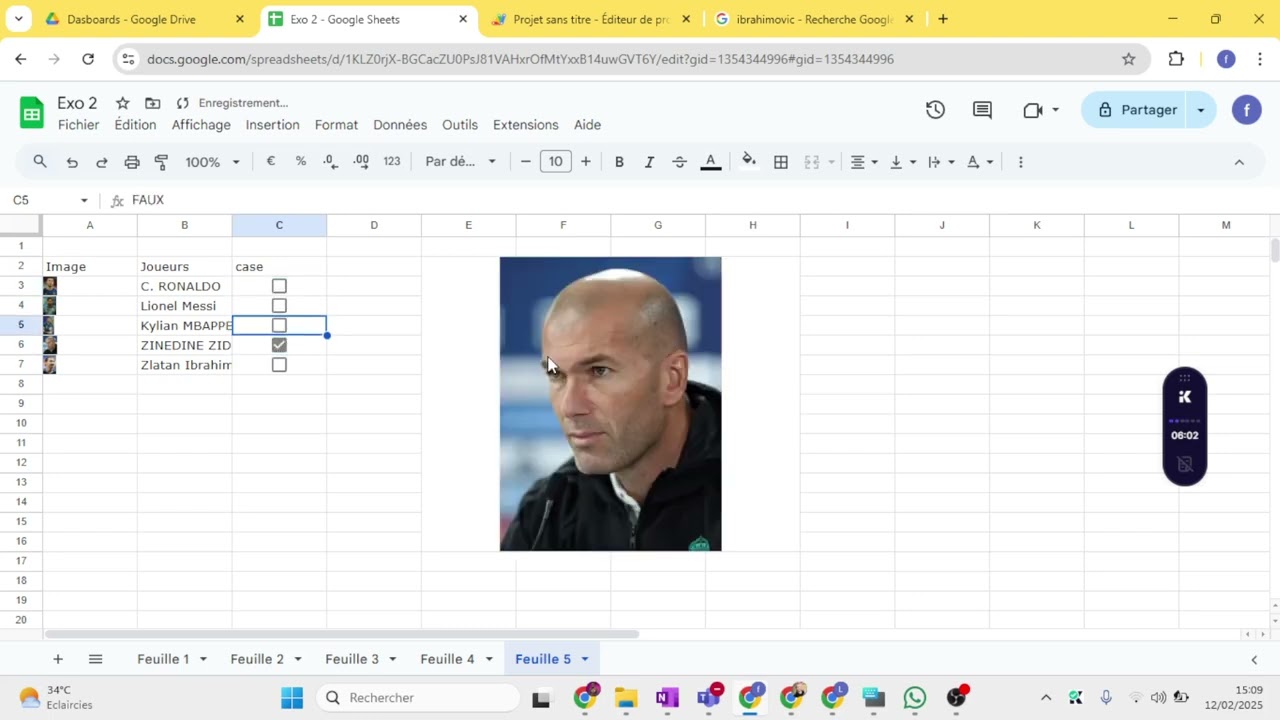
Task: Decrease decimal places
Action: point(330,162)
